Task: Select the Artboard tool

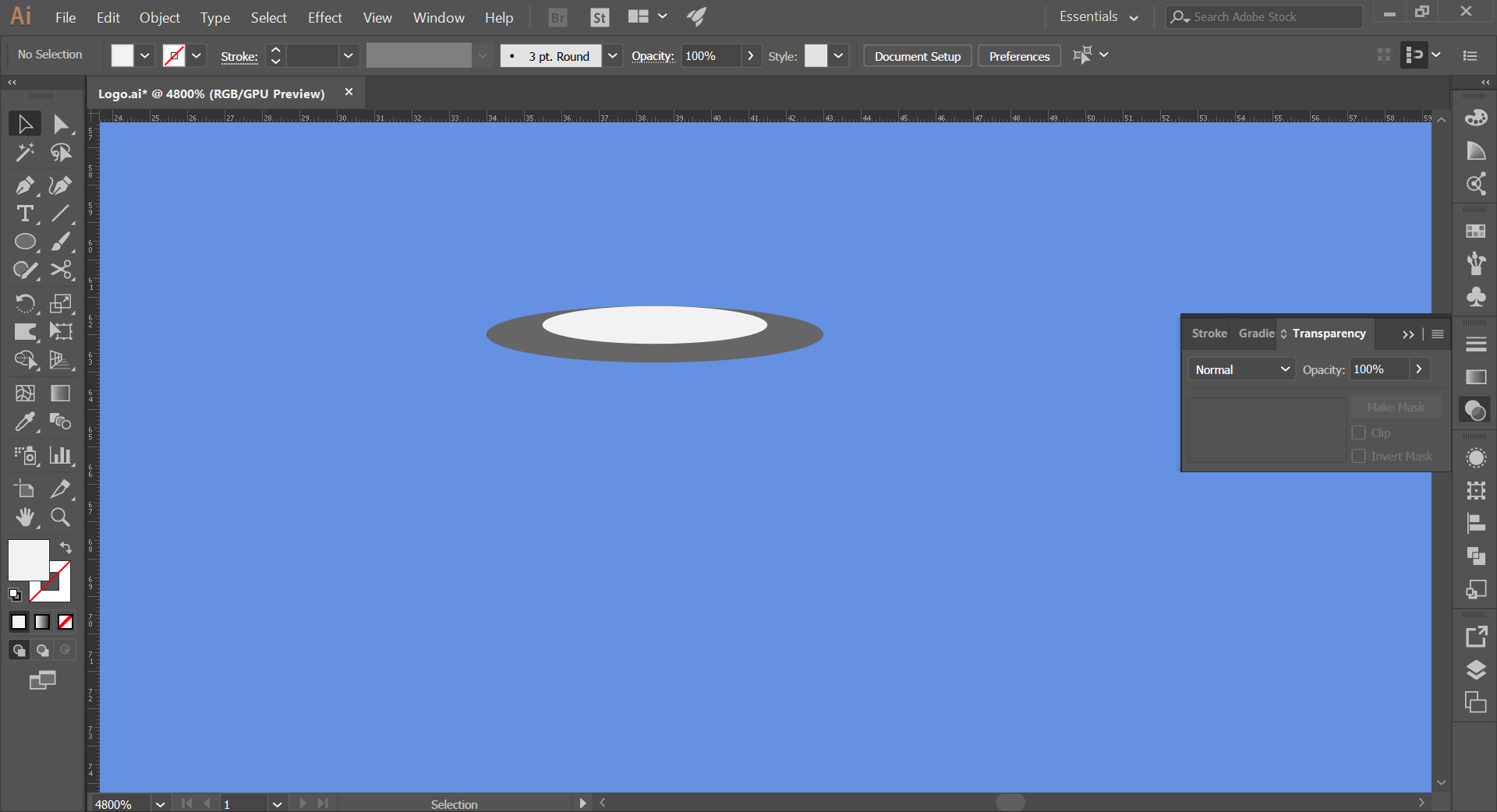Action: point(25,489)
